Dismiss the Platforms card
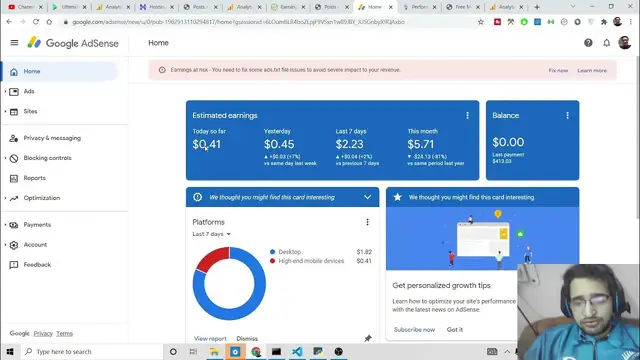This screenshot has height=360, width=640. 247,338
